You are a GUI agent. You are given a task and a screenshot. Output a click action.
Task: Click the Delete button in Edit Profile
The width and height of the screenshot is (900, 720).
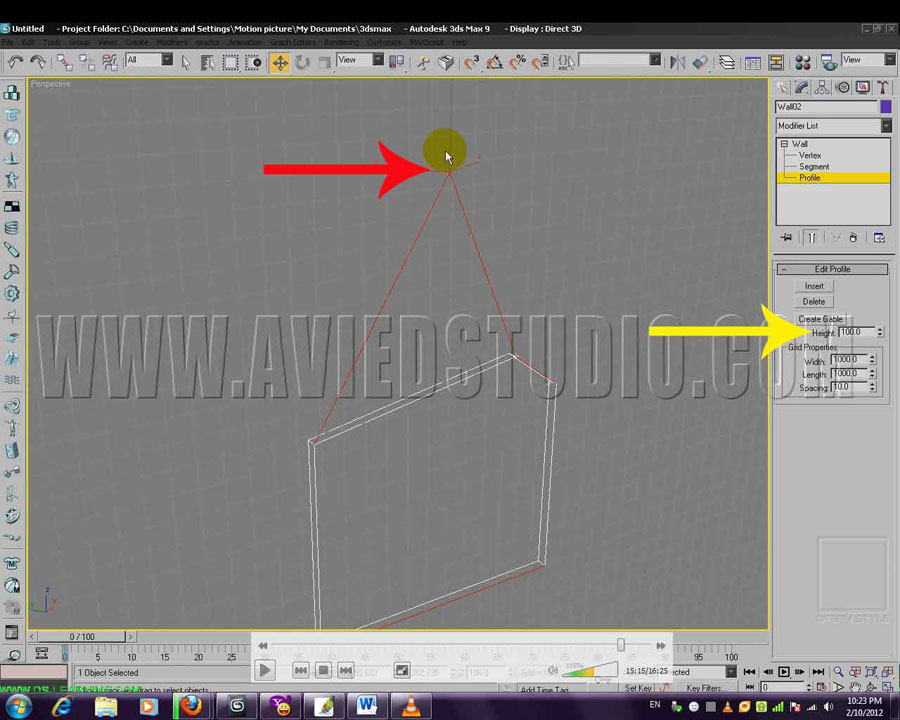coord(814,301)
